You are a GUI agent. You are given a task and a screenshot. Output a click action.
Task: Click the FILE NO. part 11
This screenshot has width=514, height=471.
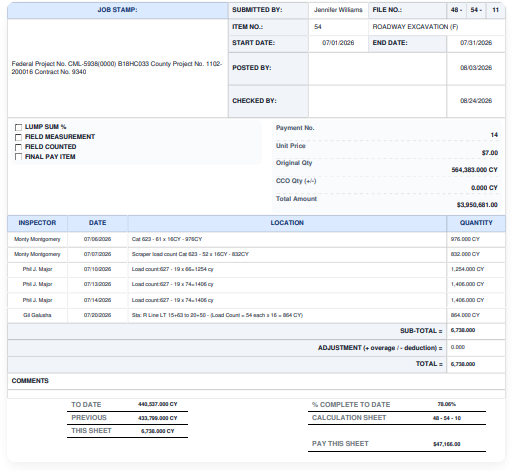click(x=496, y=10)
